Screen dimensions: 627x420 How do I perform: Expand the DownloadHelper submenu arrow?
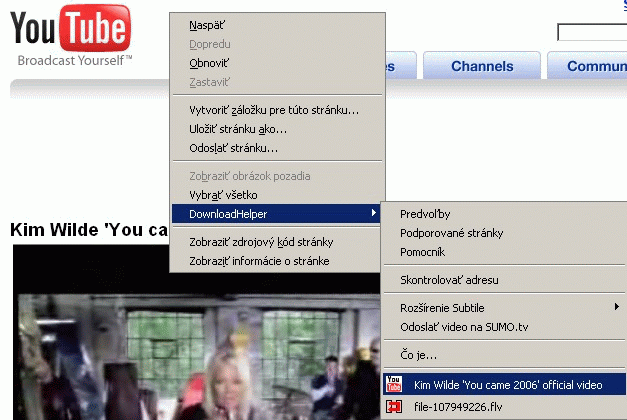(x=373, y=213)
